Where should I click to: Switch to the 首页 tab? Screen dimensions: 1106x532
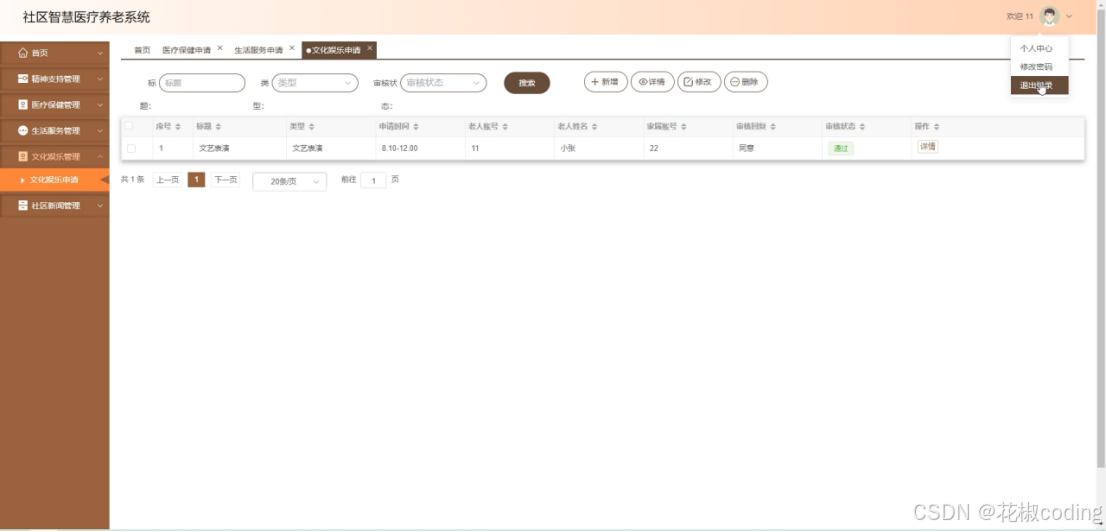142,50
